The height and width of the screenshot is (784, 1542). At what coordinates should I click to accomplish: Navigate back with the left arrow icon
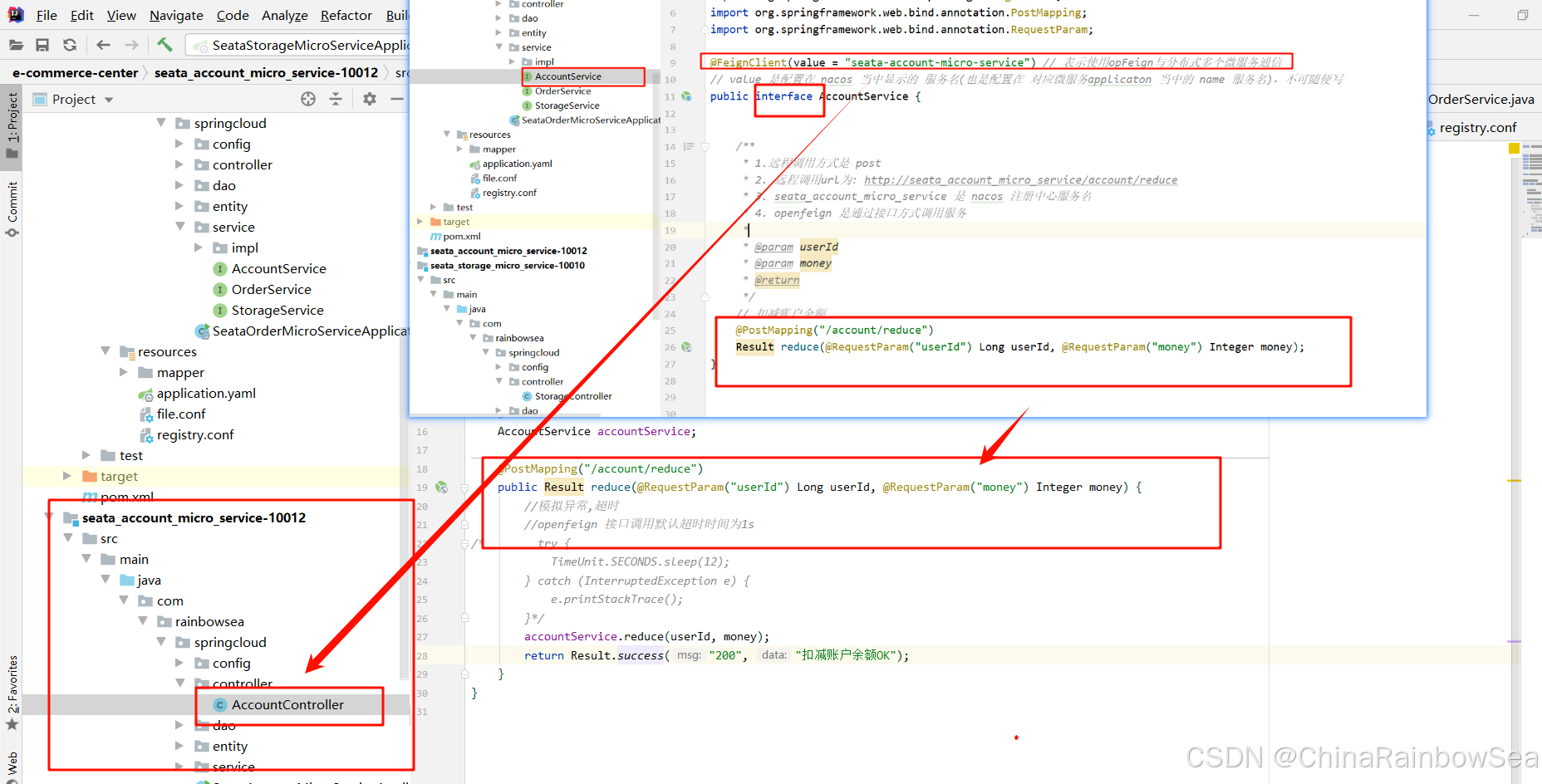[103, 45]
